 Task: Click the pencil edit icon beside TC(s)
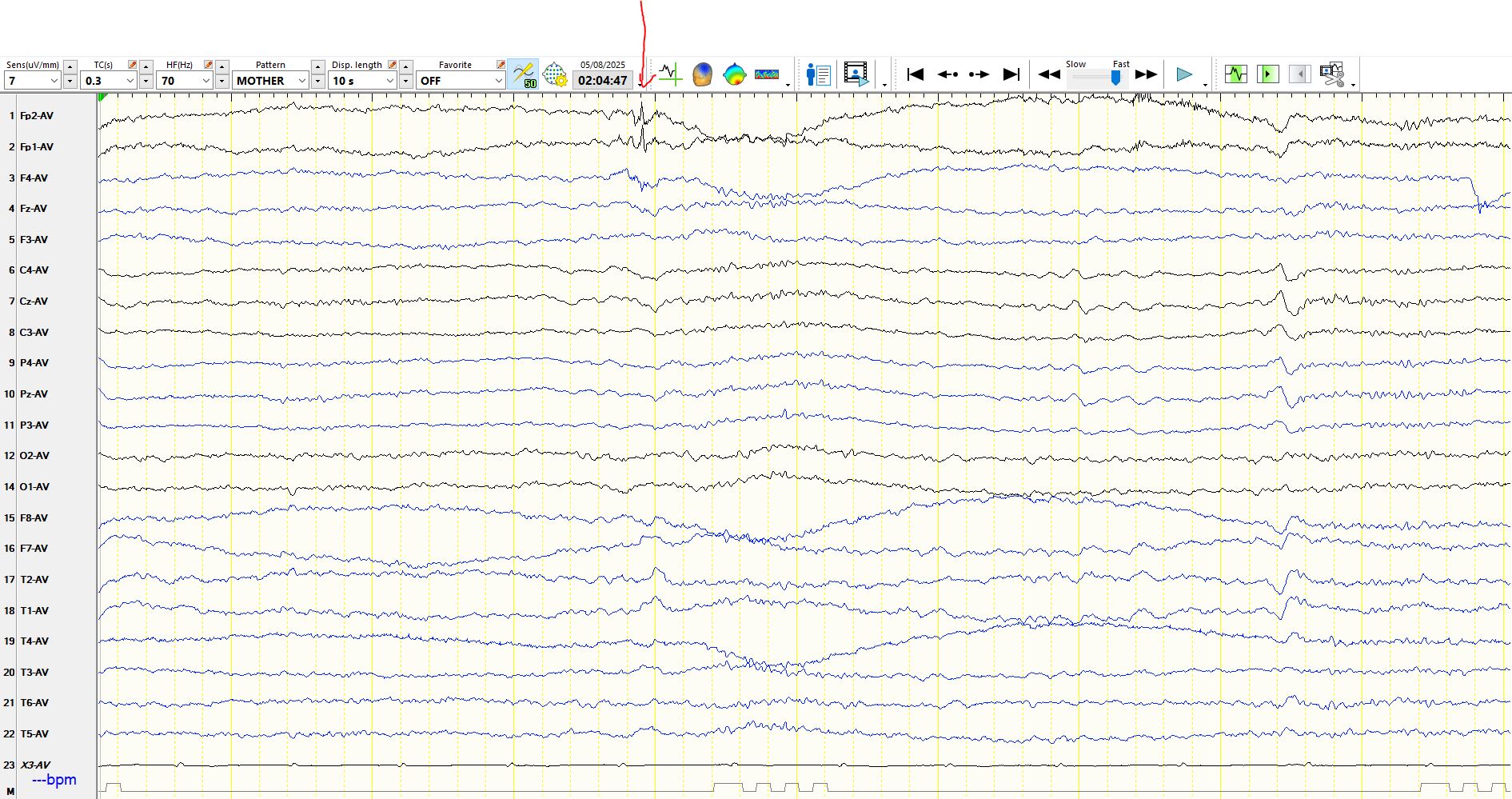[x=132, y=65]
